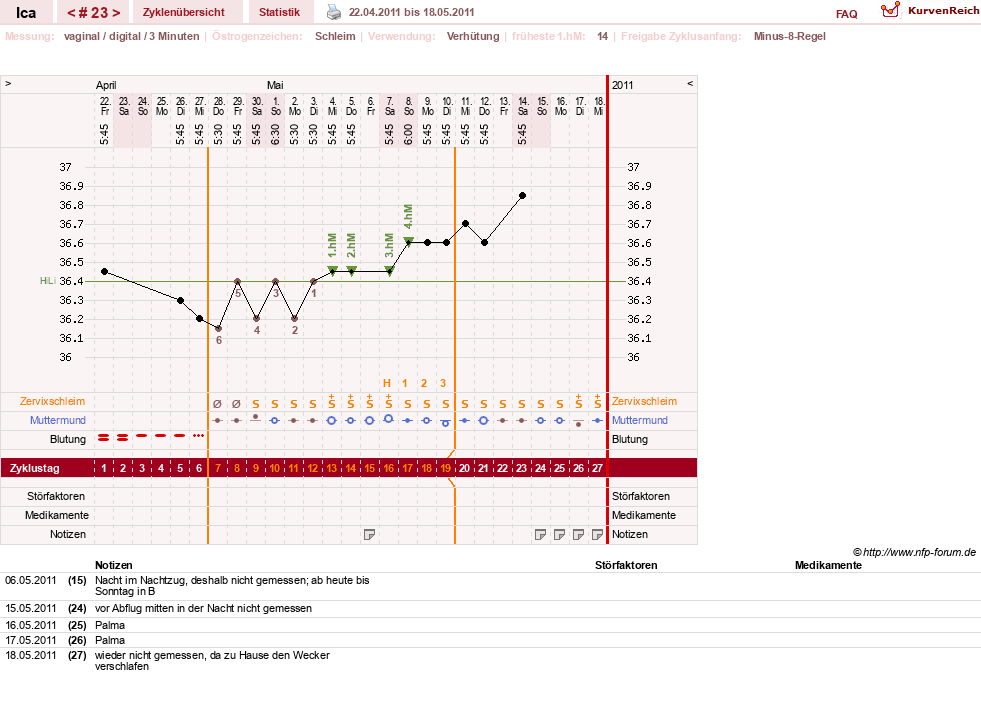The width and height of the screenshot is (981, 712).
Task: Click the S+ mucus symbol on cycle day 13
Action: click(x=332, y=402)
